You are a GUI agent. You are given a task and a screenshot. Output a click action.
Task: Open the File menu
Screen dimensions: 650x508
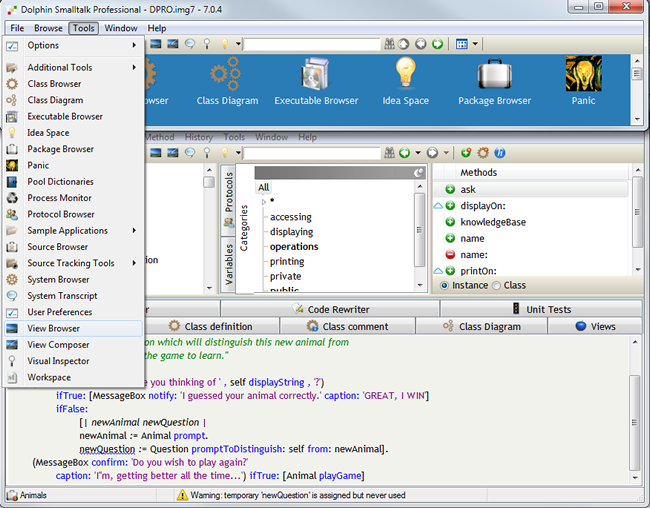coord(17,28)
